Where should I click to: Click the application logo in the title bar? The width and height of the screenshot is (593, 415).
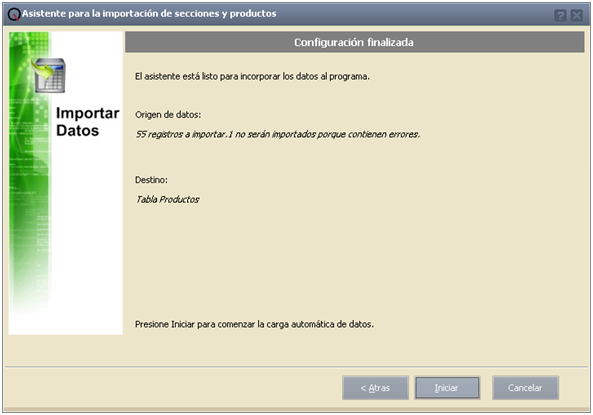coord(14,14)
